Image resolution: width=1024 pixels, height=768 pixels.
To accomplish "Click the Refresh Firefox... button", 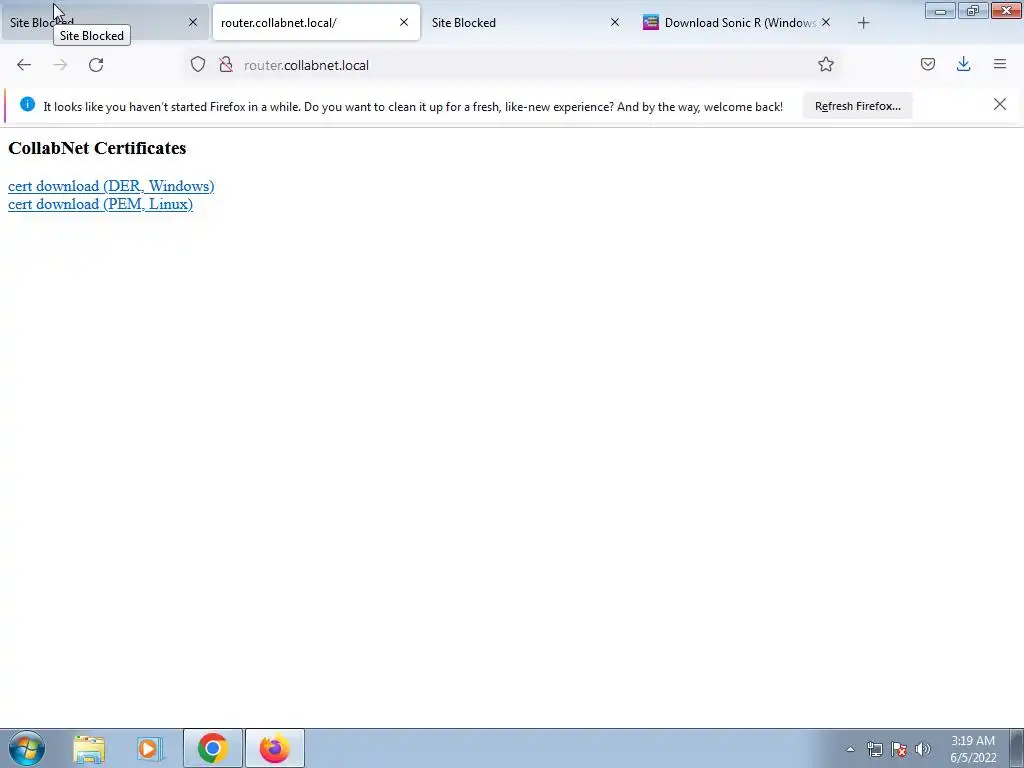I will point(857,106).
